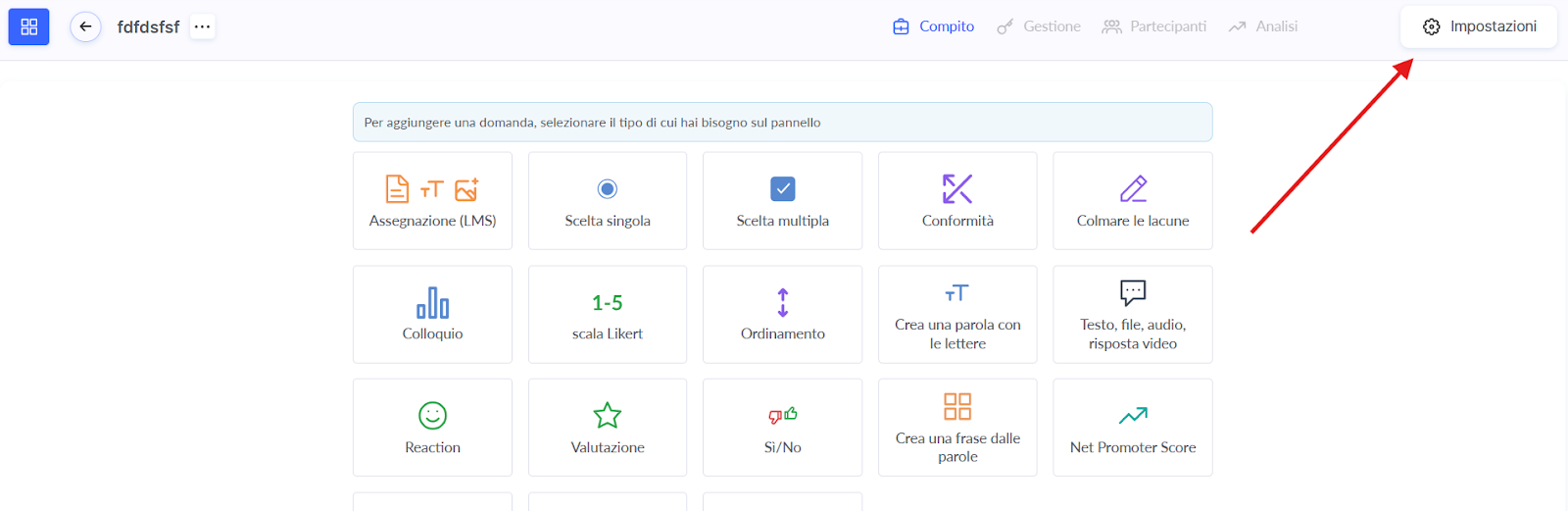Viewport: 1568px width, 511px height.
Task: View the Analisi tab
Action: (1263, 26)
